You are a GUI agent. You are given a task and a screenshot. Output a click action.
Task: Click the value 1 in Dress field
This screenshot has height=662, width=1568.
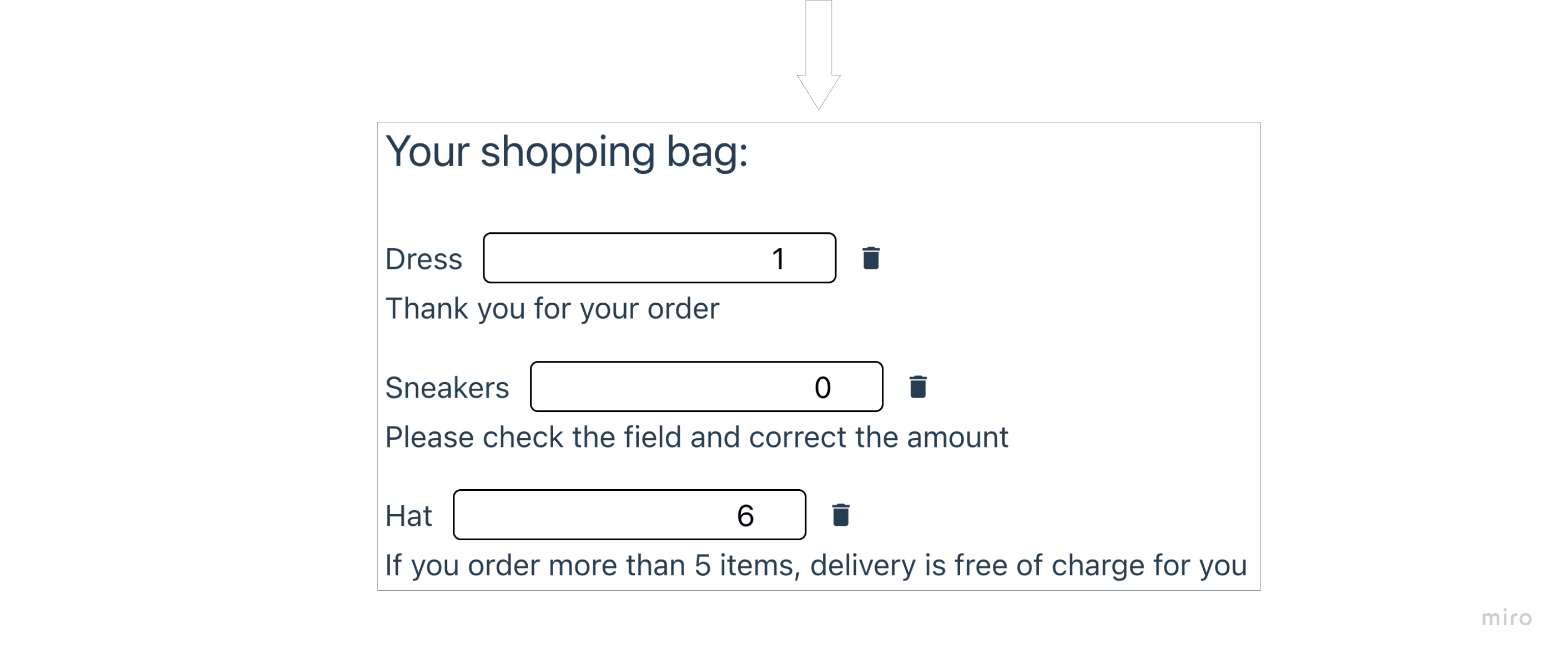pos(778,259)
